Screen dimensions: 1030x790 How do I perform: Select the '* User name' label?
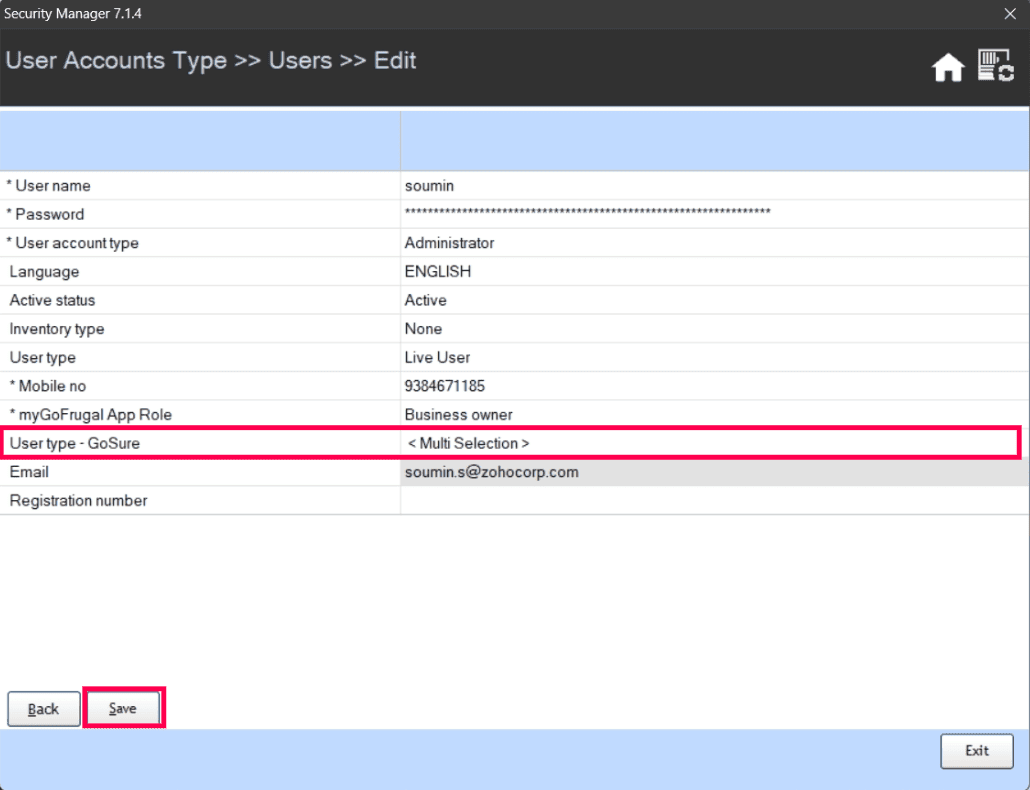click(x=49, y=186)
